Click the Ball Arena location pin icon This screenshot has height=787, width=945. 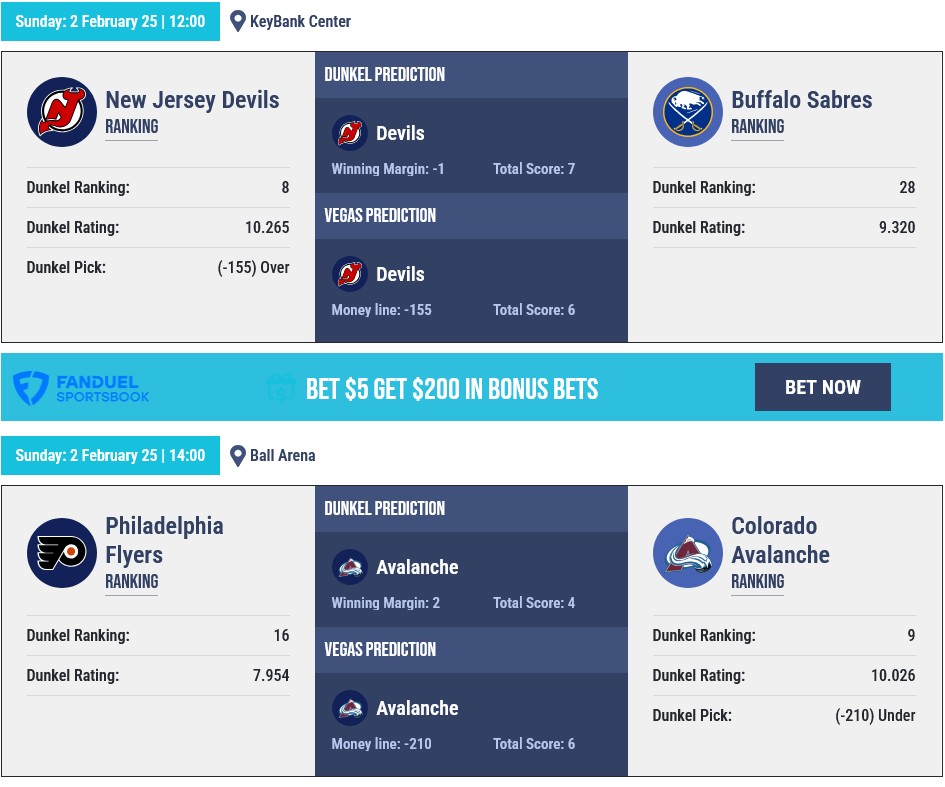tap(238, 456)
